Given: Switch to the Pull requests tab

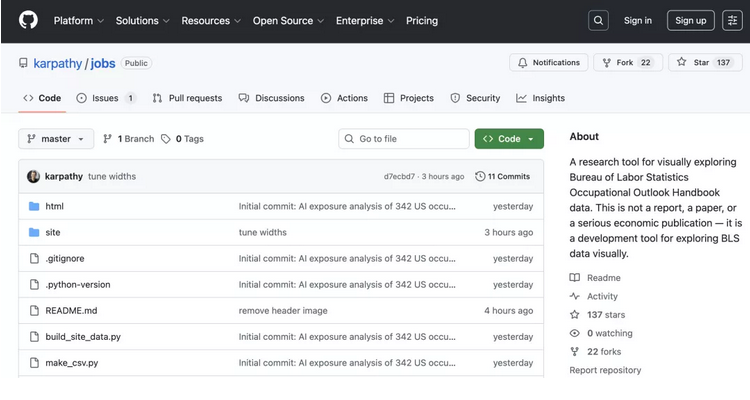Looking at the screenshot, I should click(187, 98).
